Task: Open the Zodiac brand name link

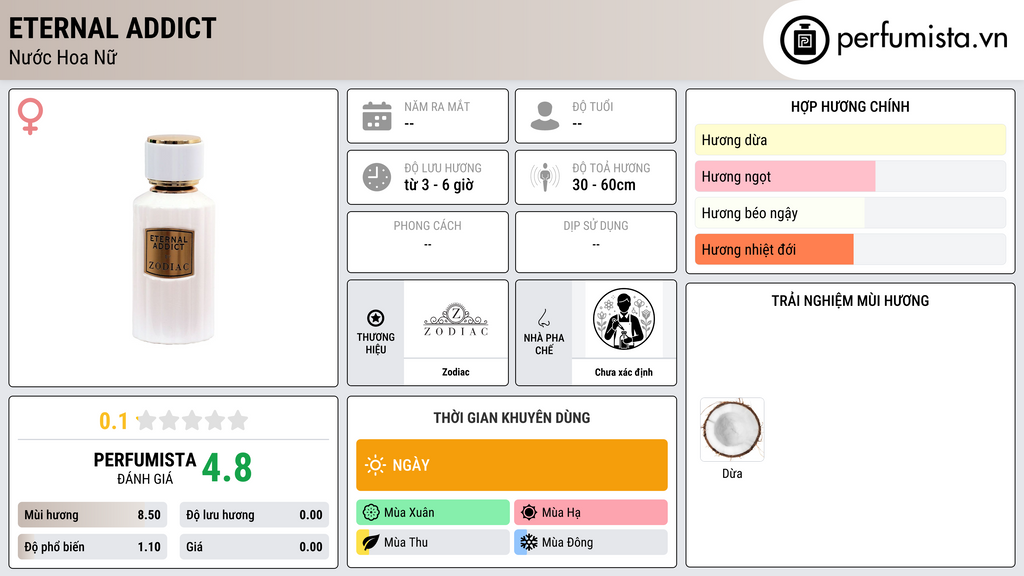Action: pos(456,372)
